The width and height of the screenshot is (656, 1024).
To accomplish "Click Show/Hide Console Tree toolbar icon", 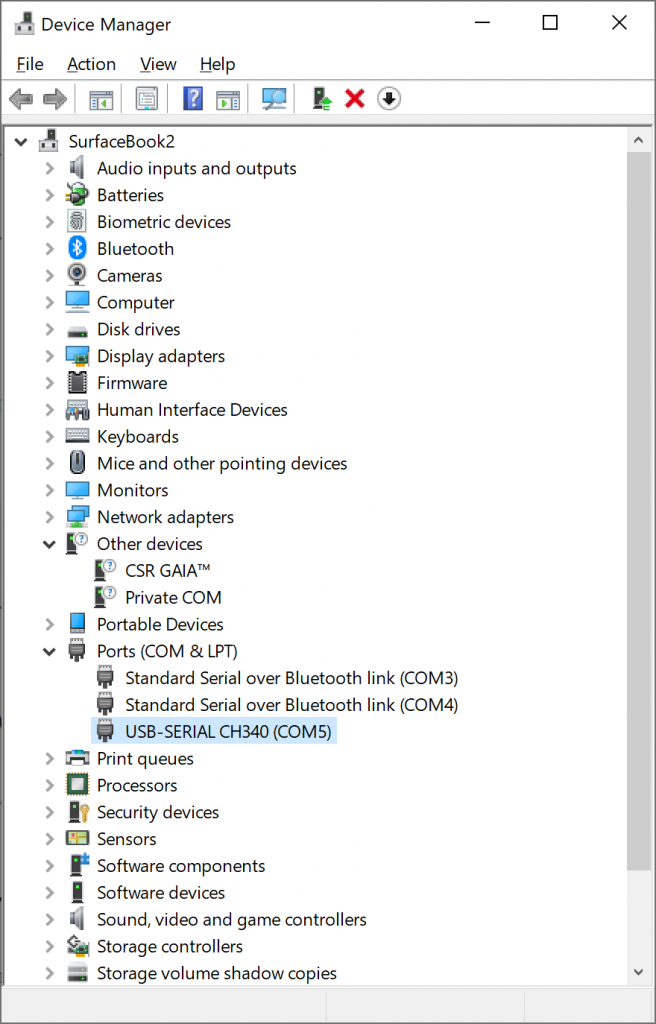I will click(x=101, y=98).
